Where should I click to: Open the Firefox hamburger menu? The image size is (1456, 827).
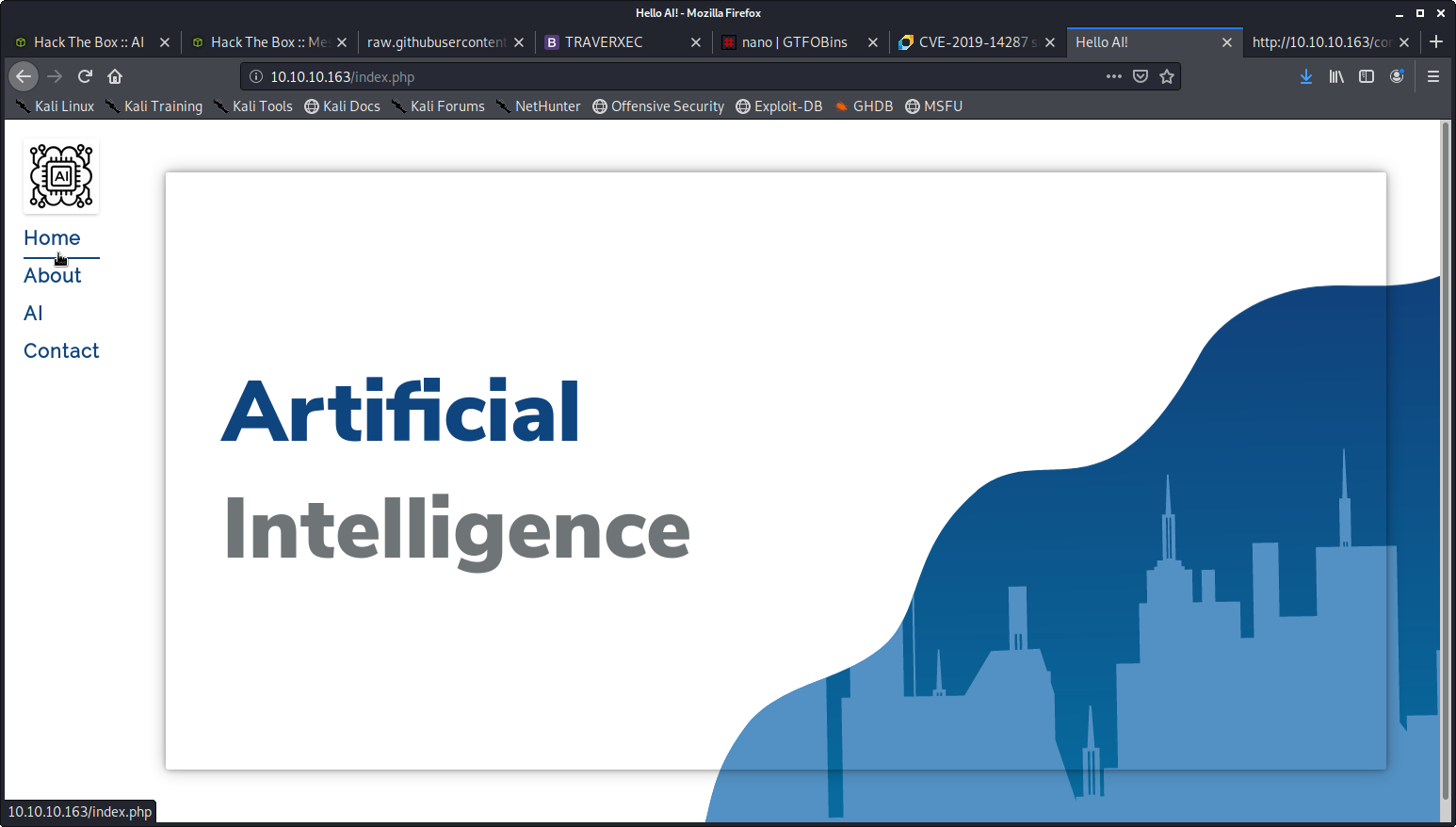pyautogui.click(x=1433, y=76)
